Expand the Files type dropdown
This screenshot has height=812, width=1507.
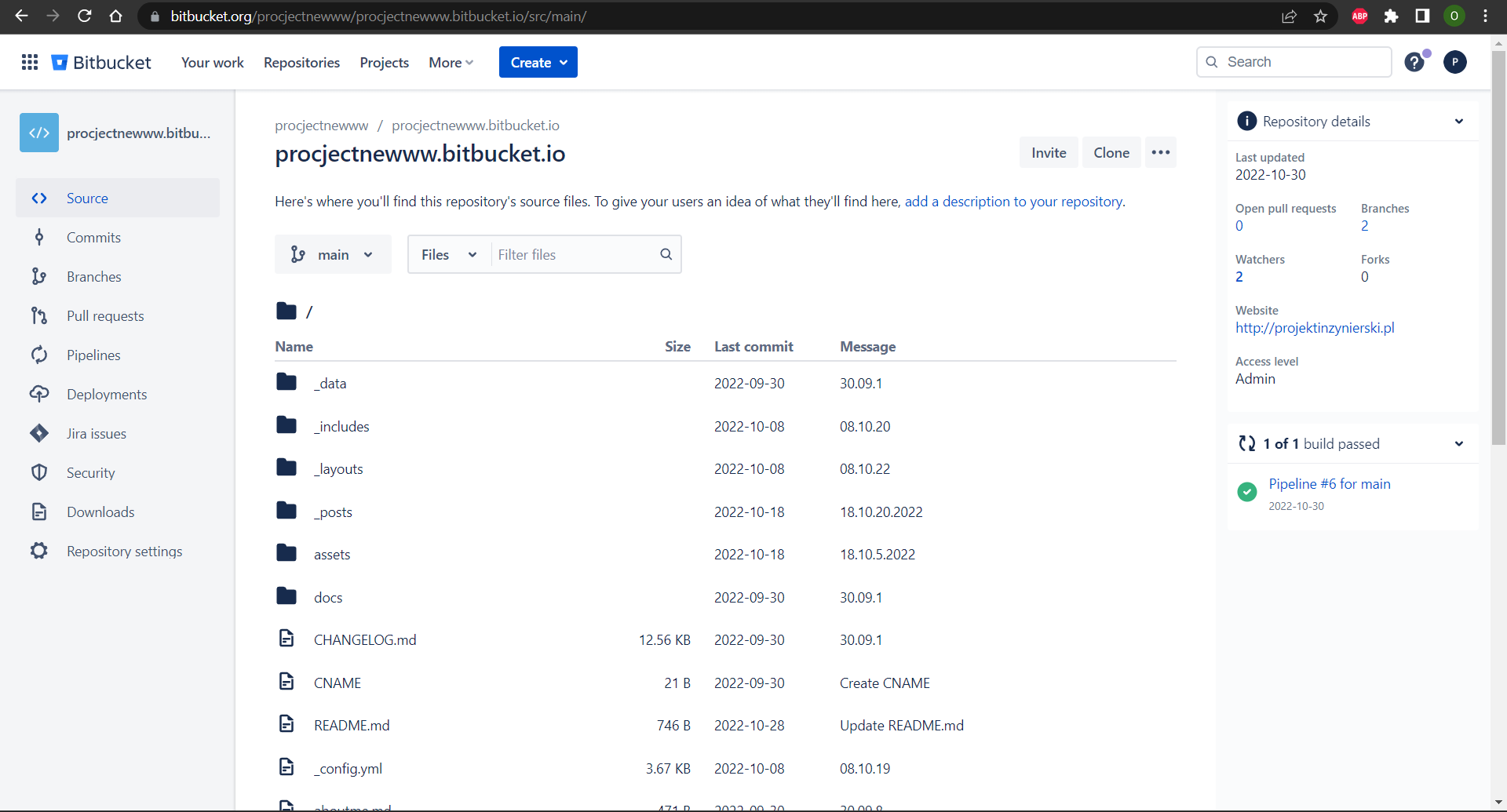(449, 254)
